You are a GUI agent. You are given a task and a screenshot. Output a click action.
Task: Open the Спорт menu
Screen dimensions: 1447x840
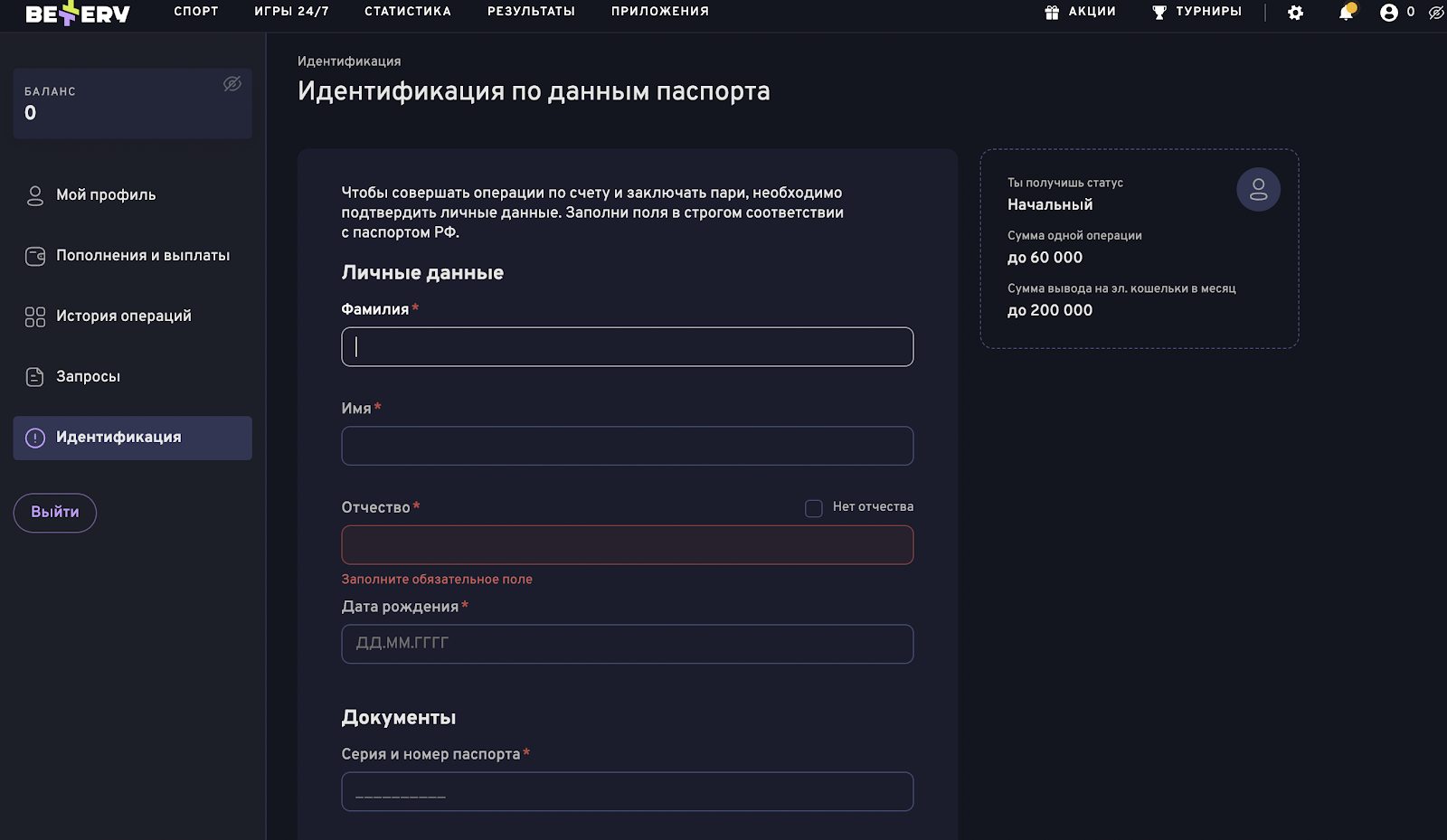[196, 12]
